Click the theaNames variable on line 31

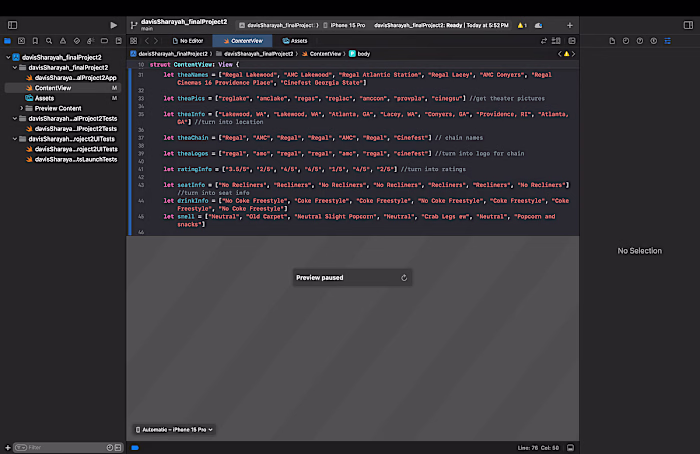pos(192,75)
